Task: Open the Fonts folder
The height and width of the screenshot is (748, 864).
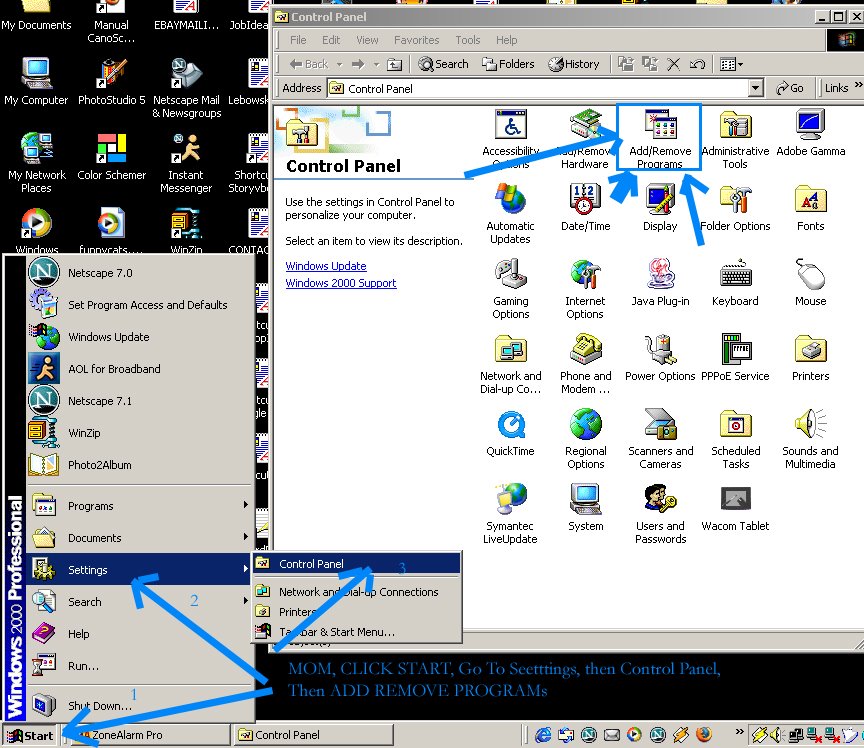Action: pos(810,207)
